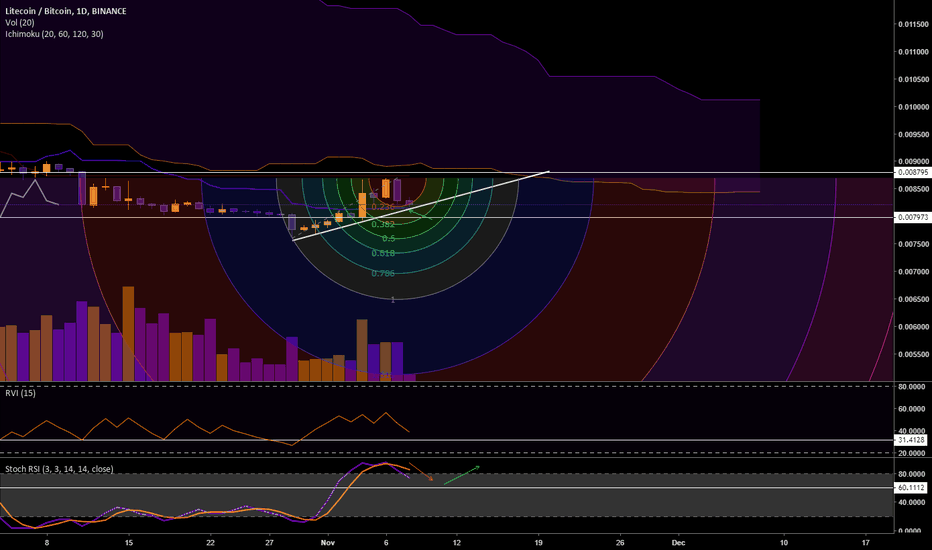Click the 0.009000 price scale tick
Screen dimensions: 932x550
(914, 162)
